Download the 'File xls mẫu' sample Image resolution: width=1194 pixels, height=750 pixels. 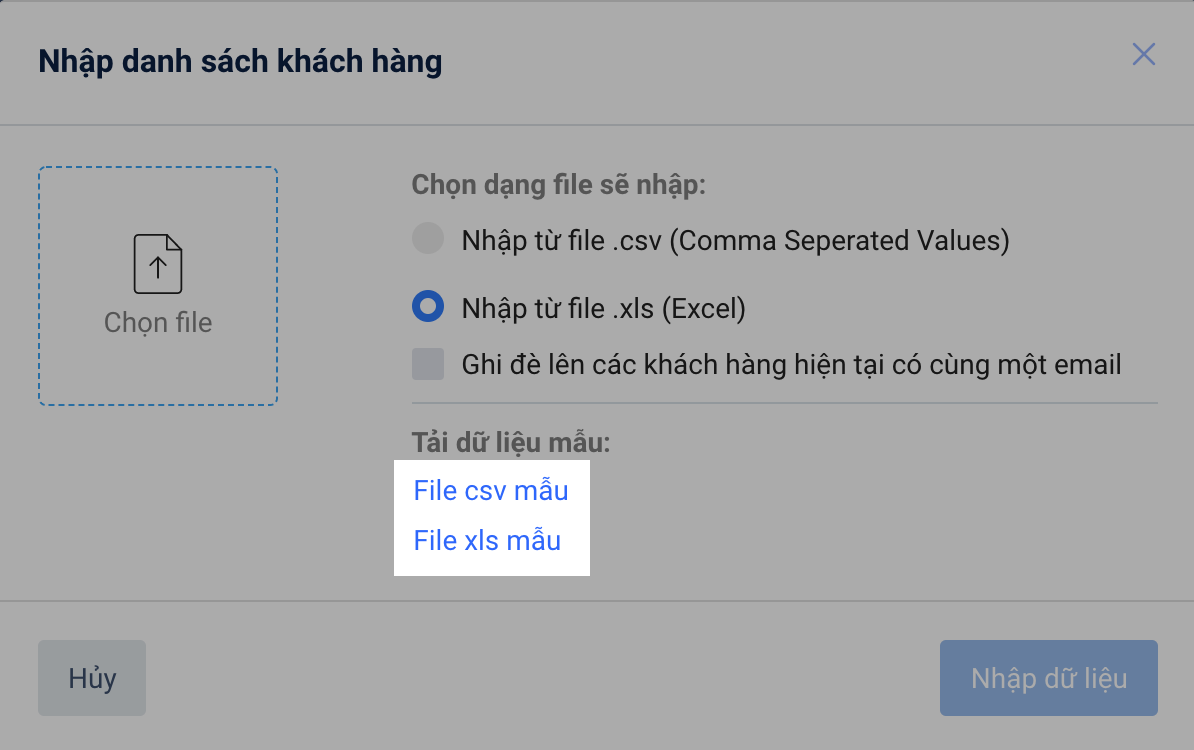pos(487,541)
